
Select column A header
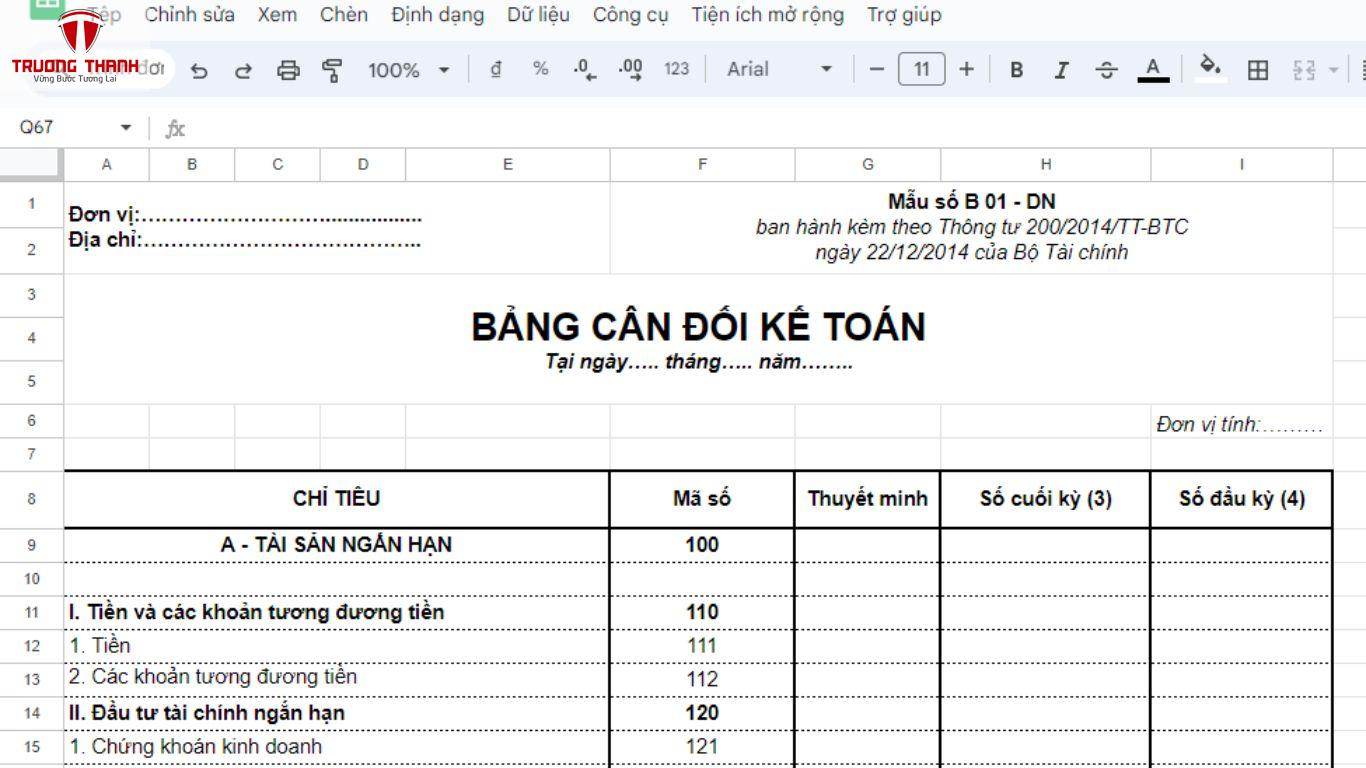107,165
